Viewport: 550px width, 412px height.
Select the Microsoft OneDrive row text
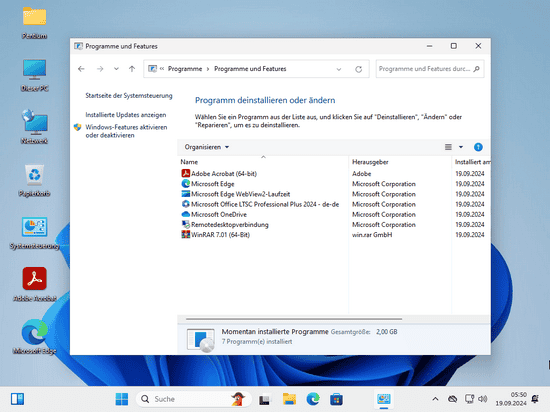coord(219,214)
